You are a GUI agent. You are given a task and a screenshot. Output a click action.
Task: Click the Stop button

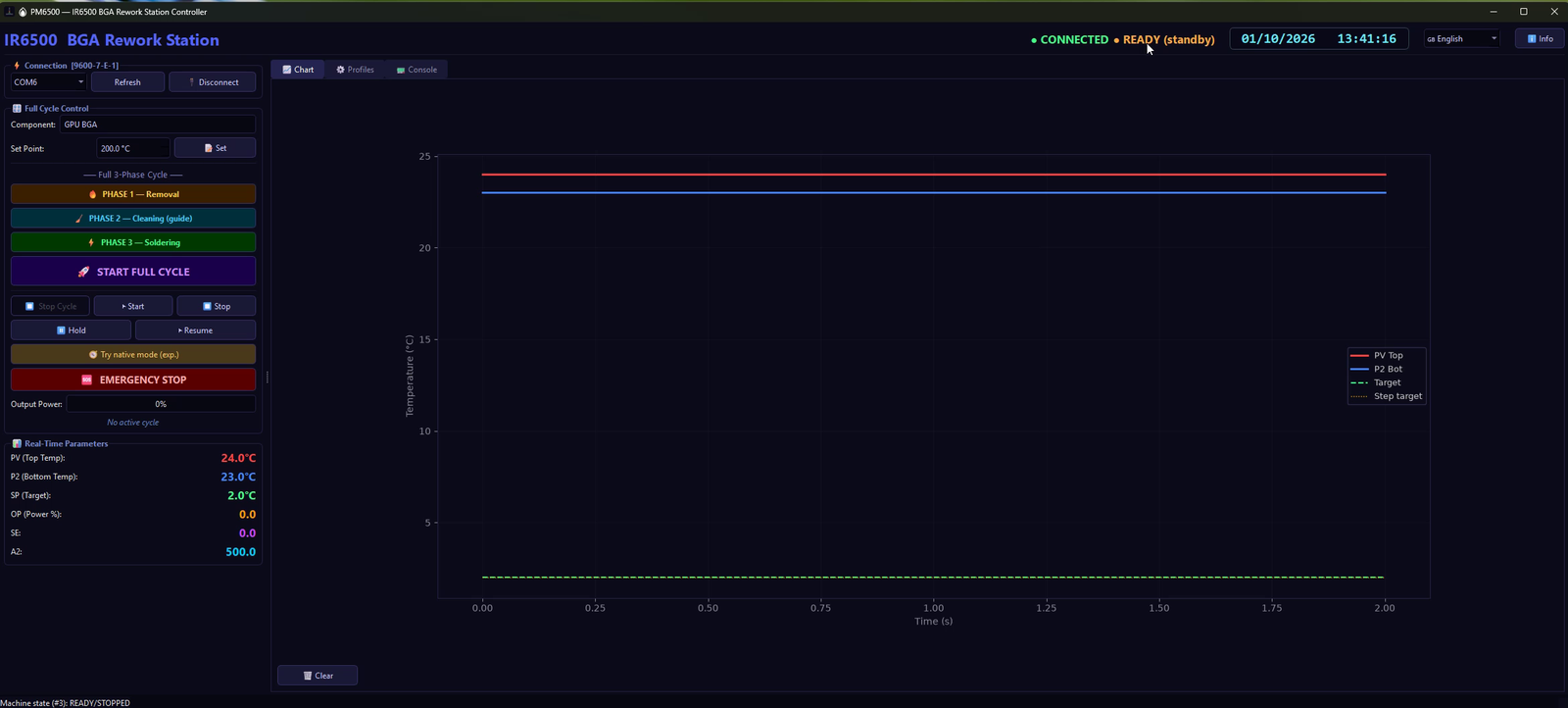pos(217,306)
